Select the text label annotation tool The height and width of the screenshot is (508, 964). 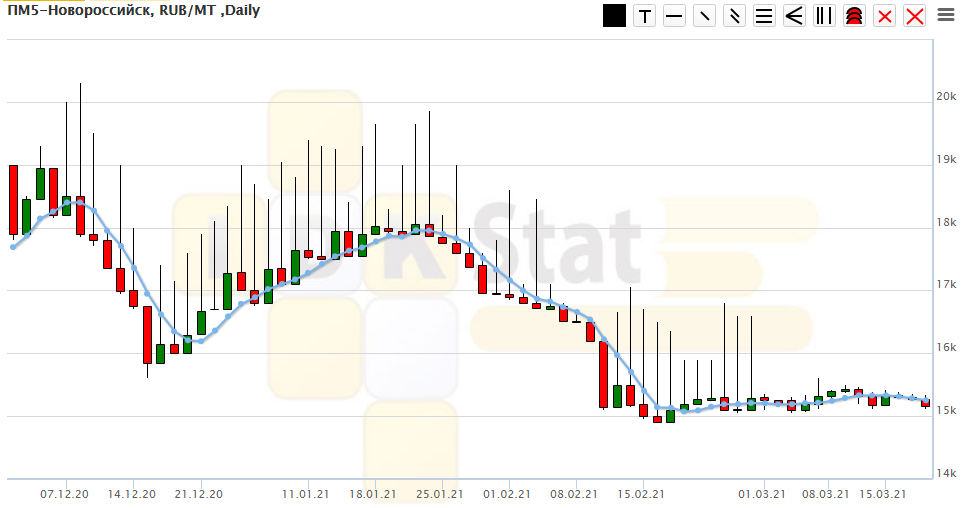pos(644,16)
